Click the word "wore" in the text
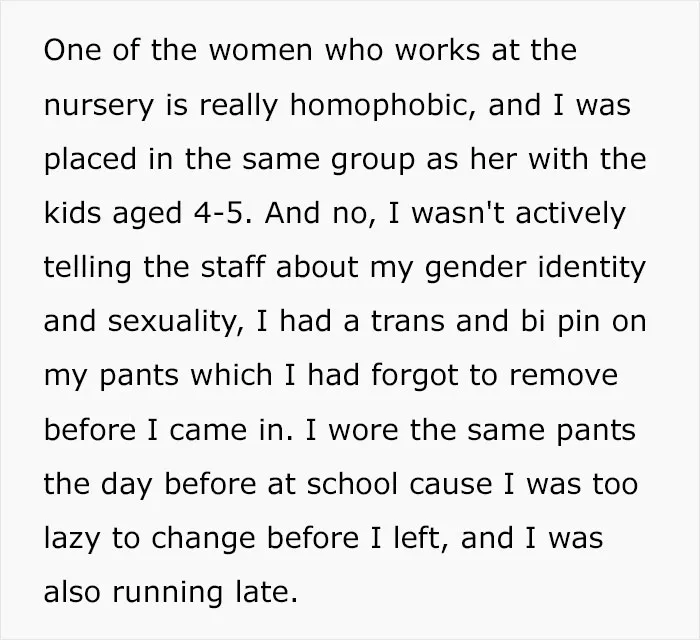Viewport: 700px width, 640px height. click(363, 431)
